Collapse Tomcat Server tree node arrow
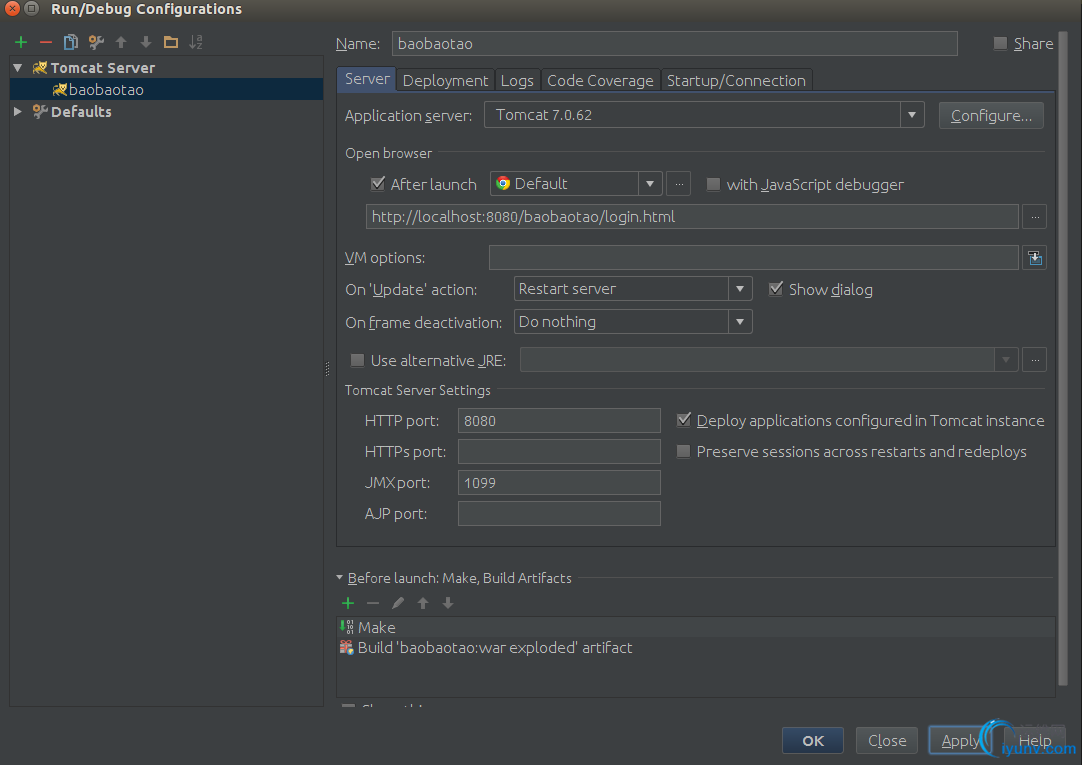 coord(18,68)
